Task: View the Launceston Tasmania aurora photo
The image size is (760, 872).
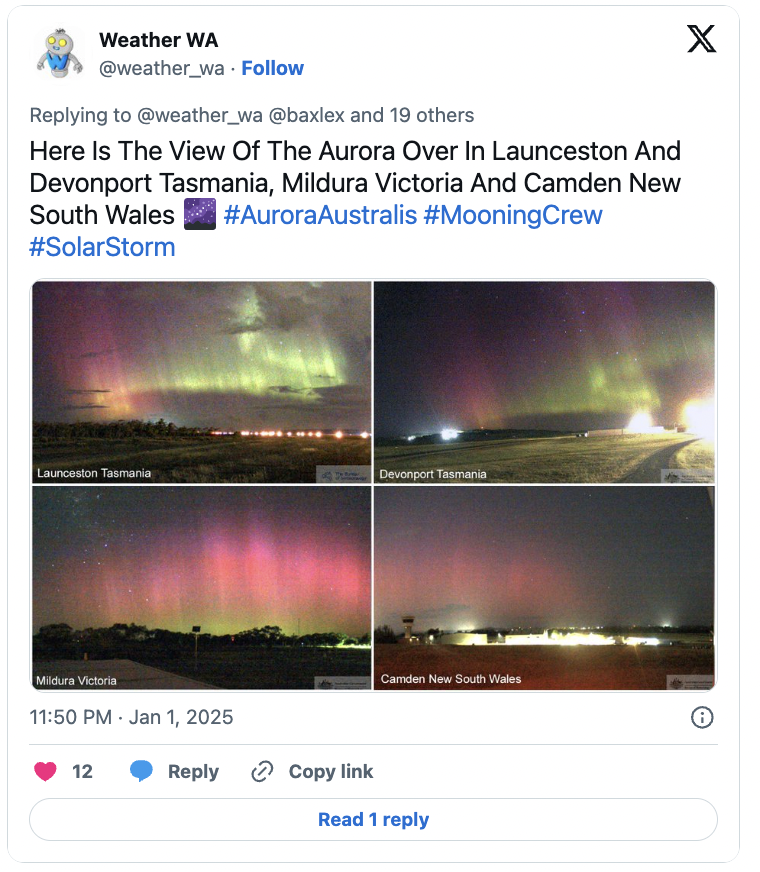Action: click(202, 382)
